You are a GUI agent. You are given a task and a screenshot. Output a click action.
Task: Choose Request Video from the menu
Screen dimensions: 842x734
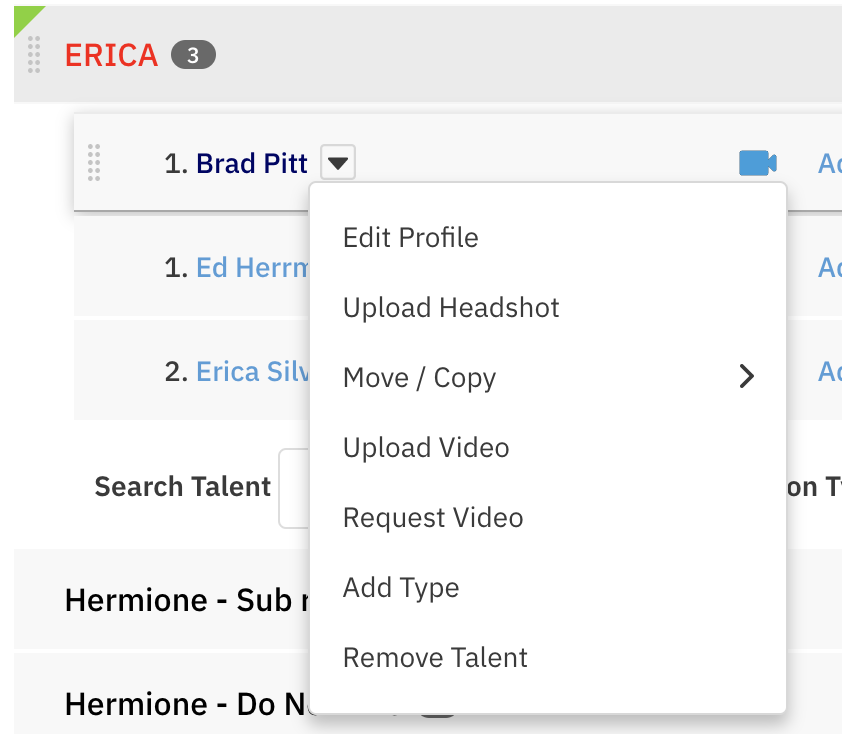pos(433,518)
